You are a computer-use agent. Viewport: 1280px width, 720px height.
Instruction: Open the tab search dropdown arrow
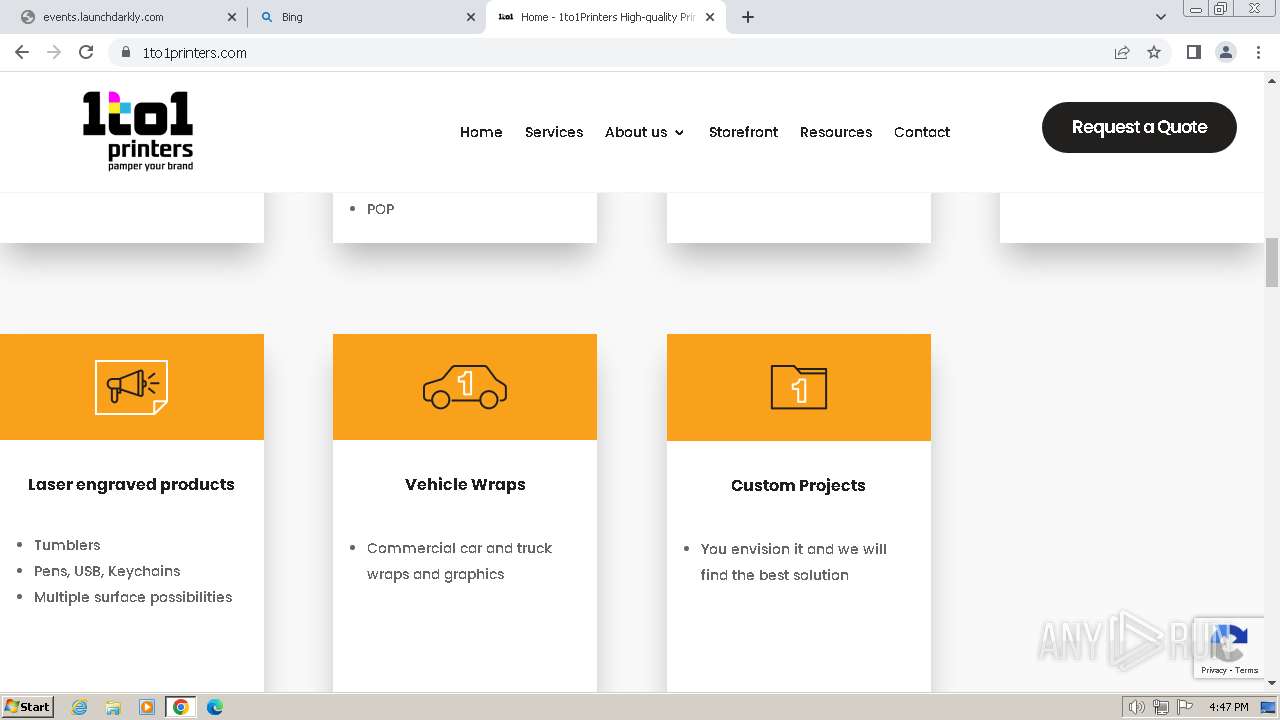pyautogui.click(x=1161, y=17)
